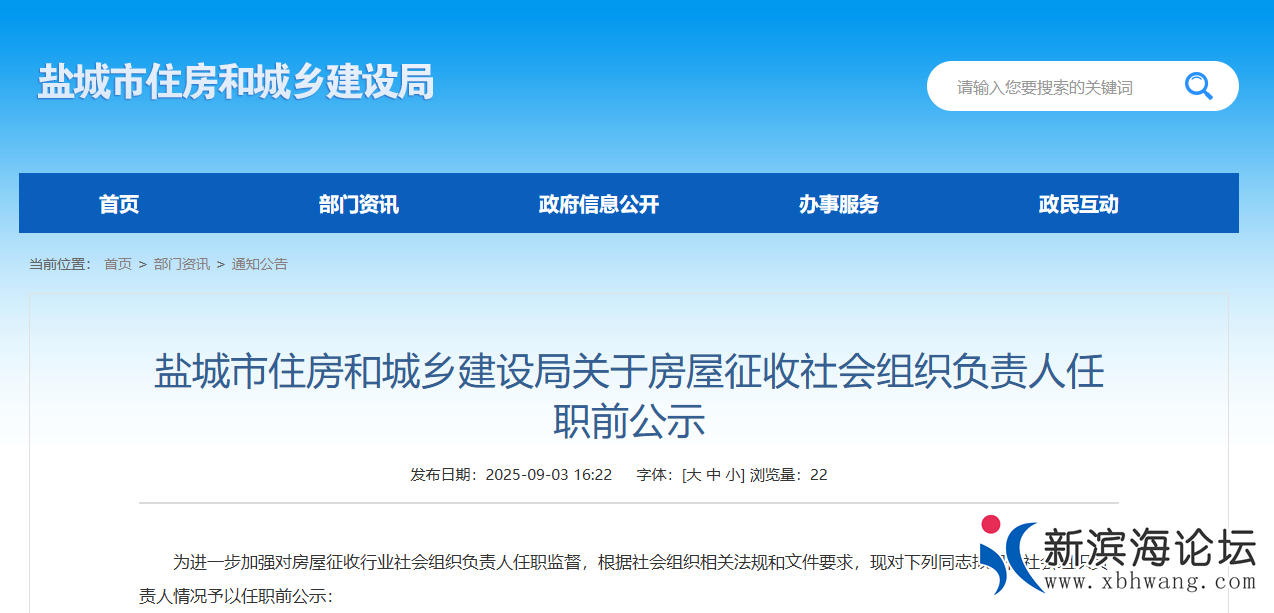Open 政府信息公开 navigation item

pyautogui.click(x=599, y=203)
